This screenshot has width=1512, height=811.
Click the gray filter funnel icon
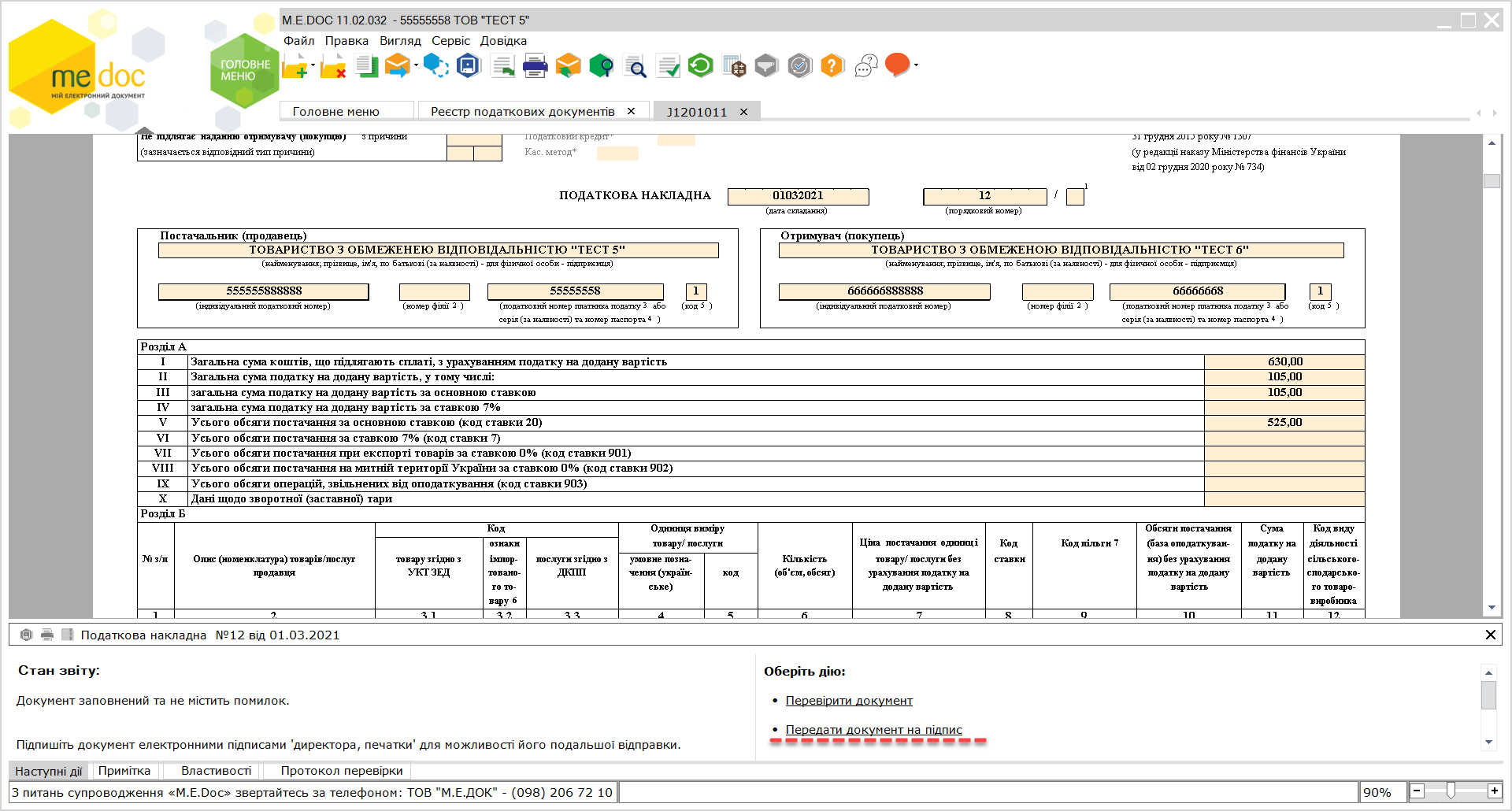(x=766, y=65)
